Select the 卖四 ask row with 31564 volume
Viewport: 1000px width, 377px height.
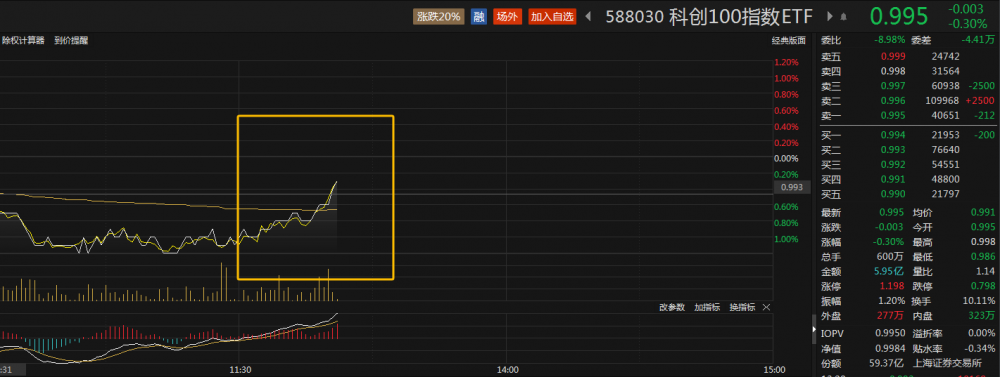tap(908, 71)
